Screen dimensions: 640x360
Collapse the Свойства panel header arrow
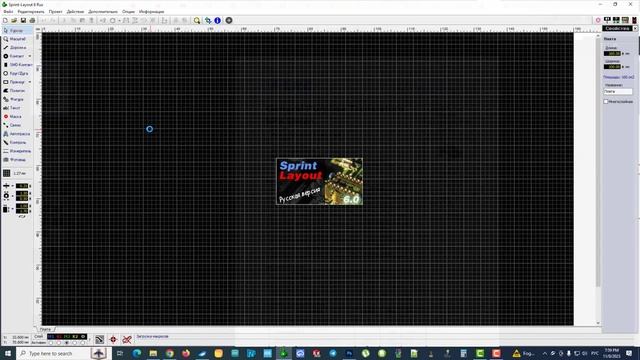pyautogui.click(x=636, y=29)
